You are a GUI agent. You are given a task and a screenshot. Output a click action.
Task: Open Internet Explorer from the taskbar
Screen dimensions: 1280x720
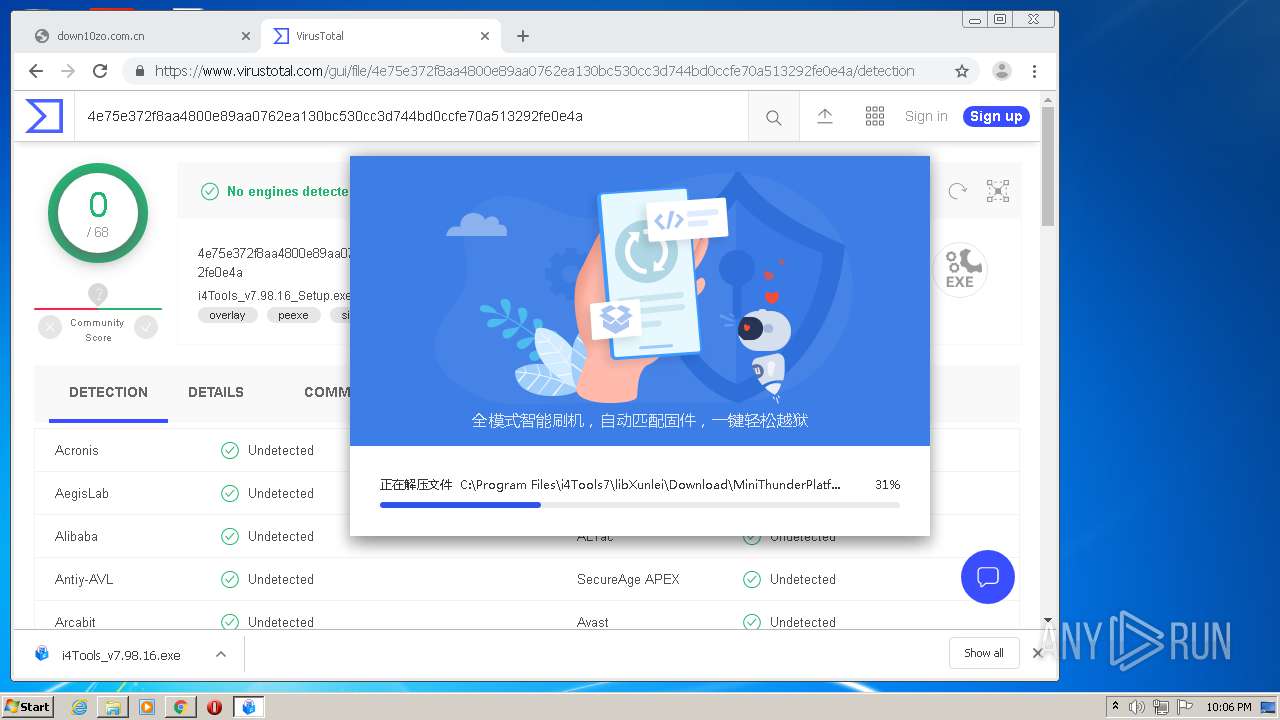(79, 707)
